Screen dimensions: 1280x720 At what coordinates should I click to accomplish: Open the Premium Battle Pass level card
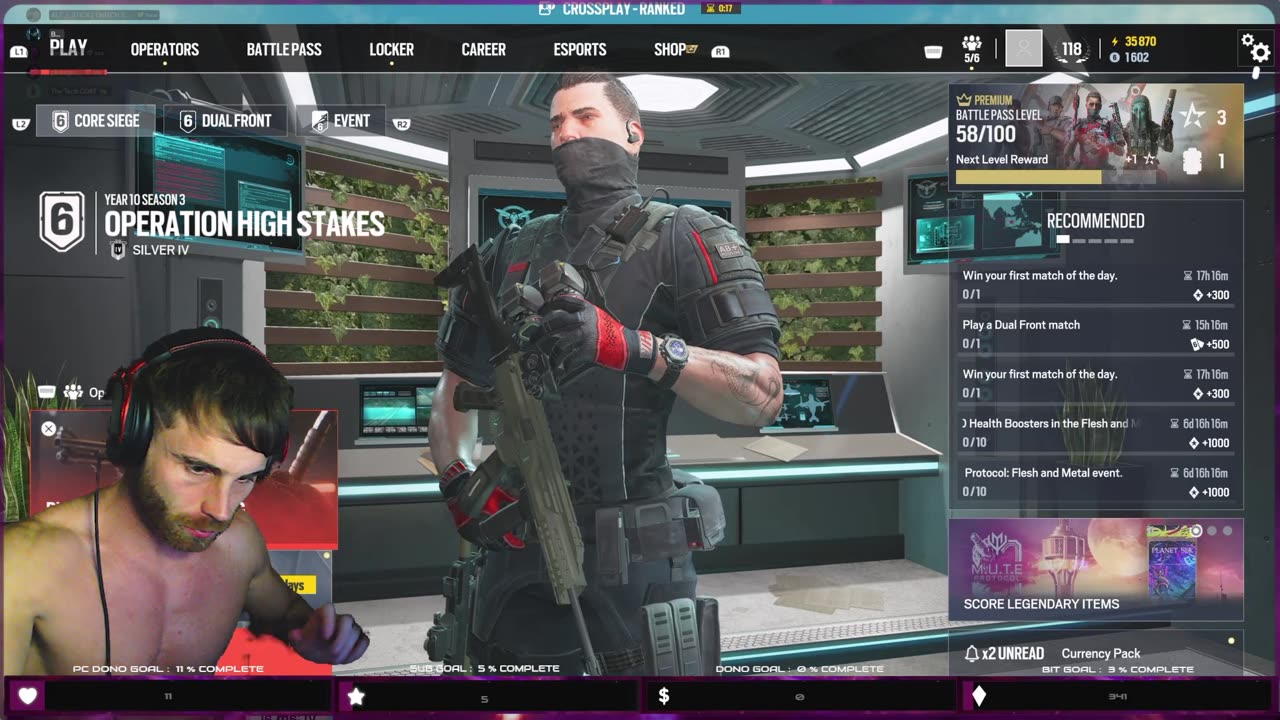click(1096, 137)
